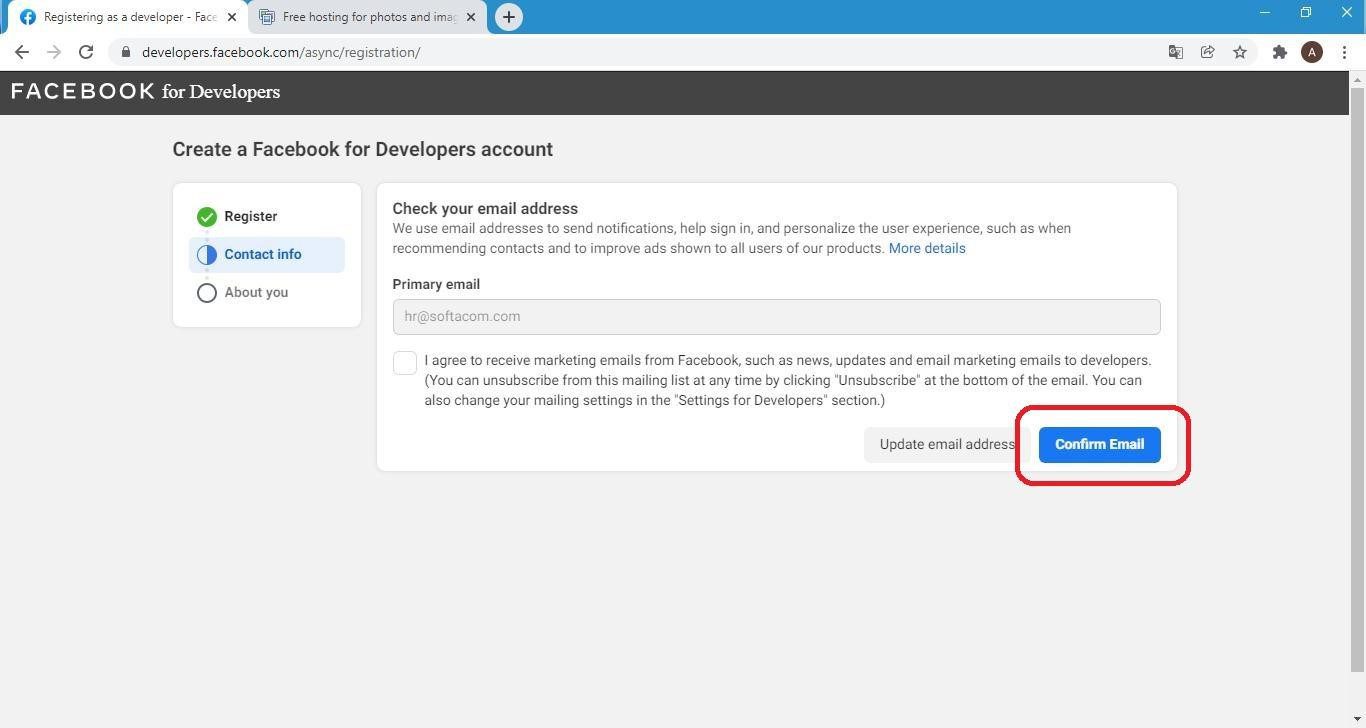Click the browser Back arrow
Screen dimensions: 1366x728
coord(22,52)
